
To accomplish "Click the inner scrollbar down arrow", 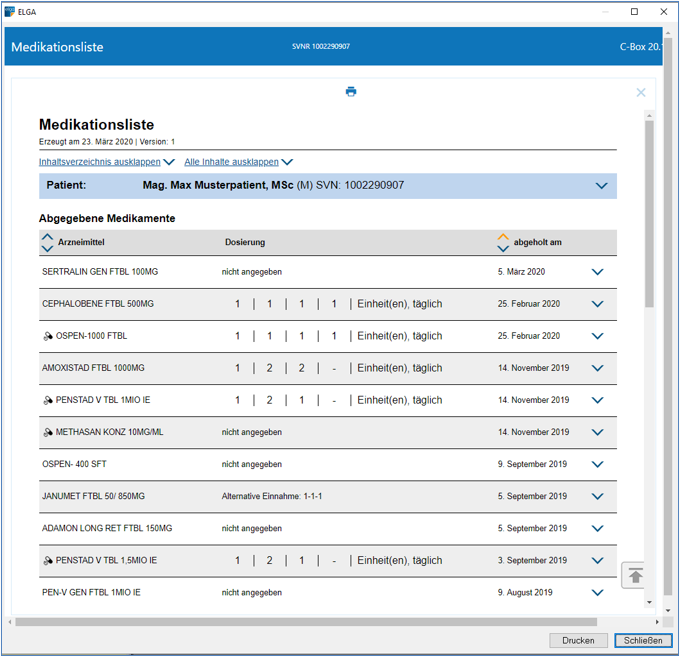I will tap(649, 602).
